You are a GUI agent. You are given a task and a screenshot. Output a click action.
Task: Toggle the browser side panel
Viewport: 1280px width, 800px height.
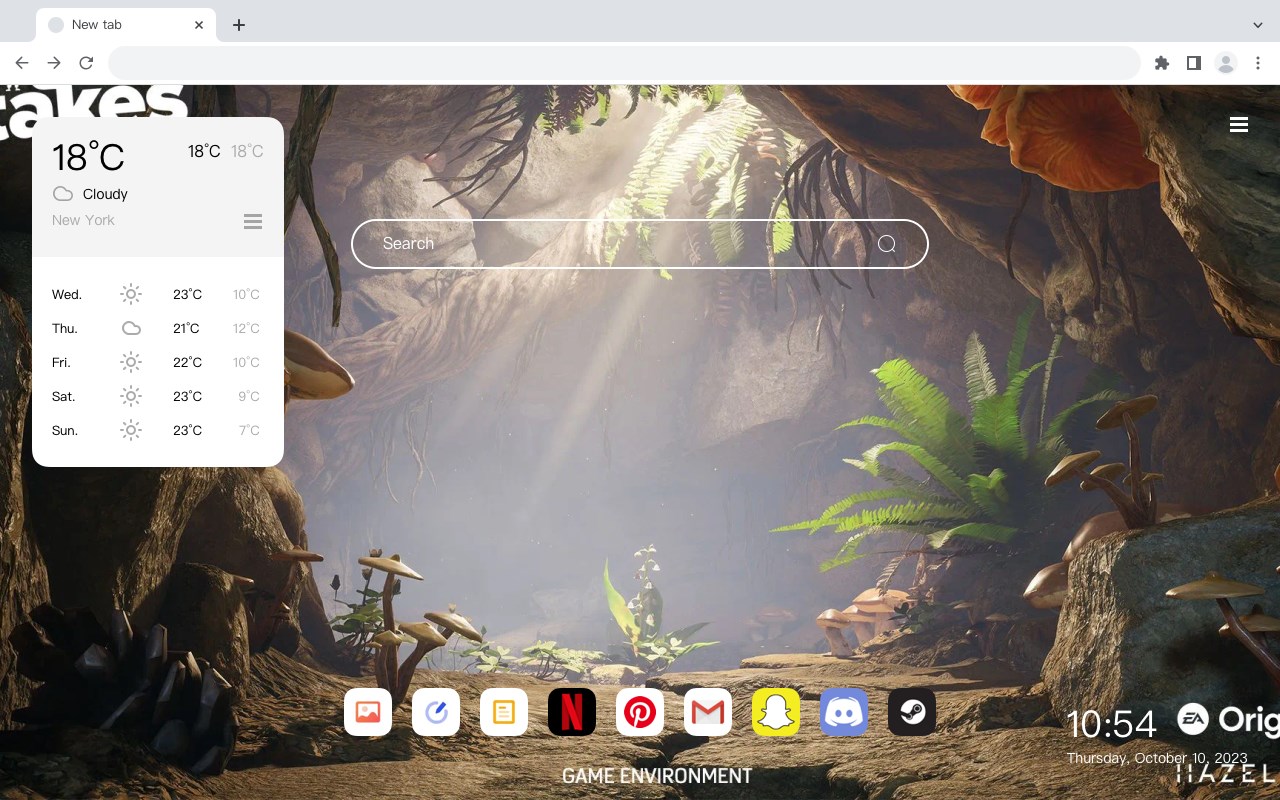tap(1193, 63)
